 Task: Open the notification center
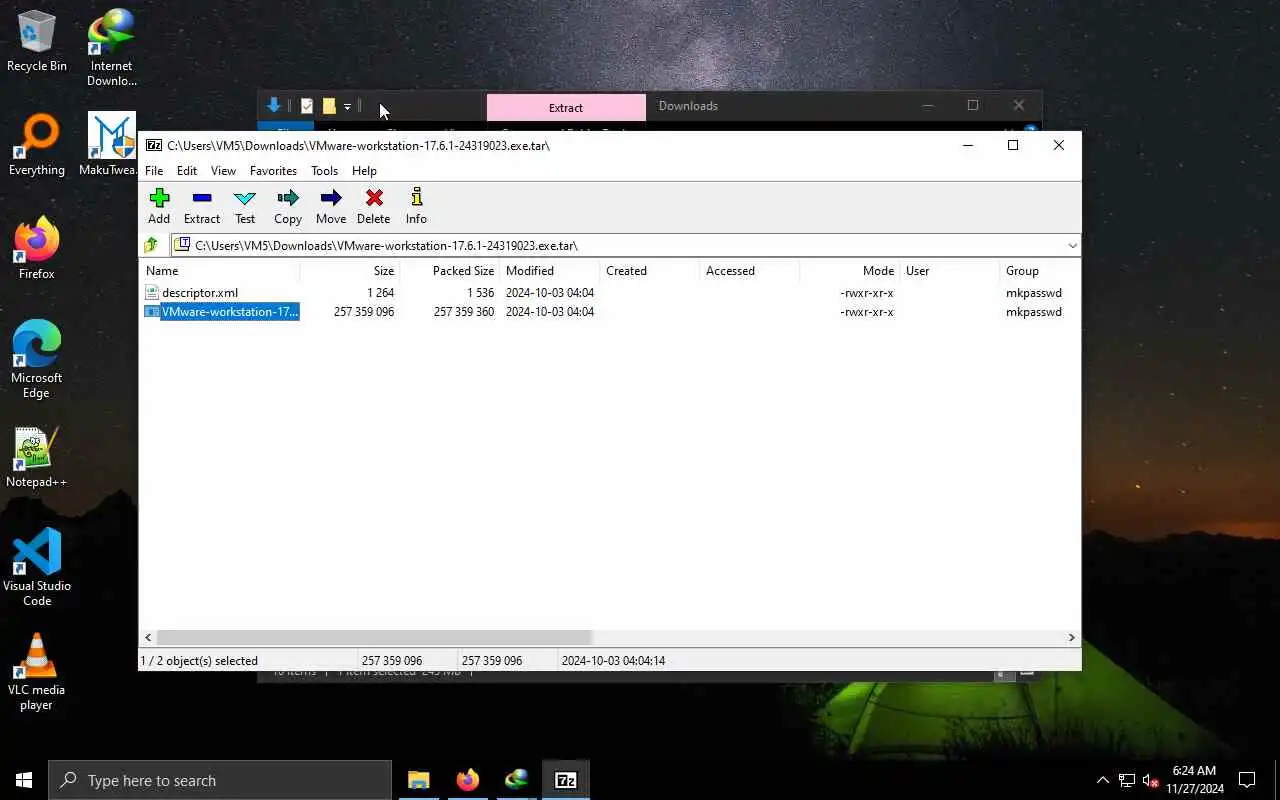point(1247,780)
